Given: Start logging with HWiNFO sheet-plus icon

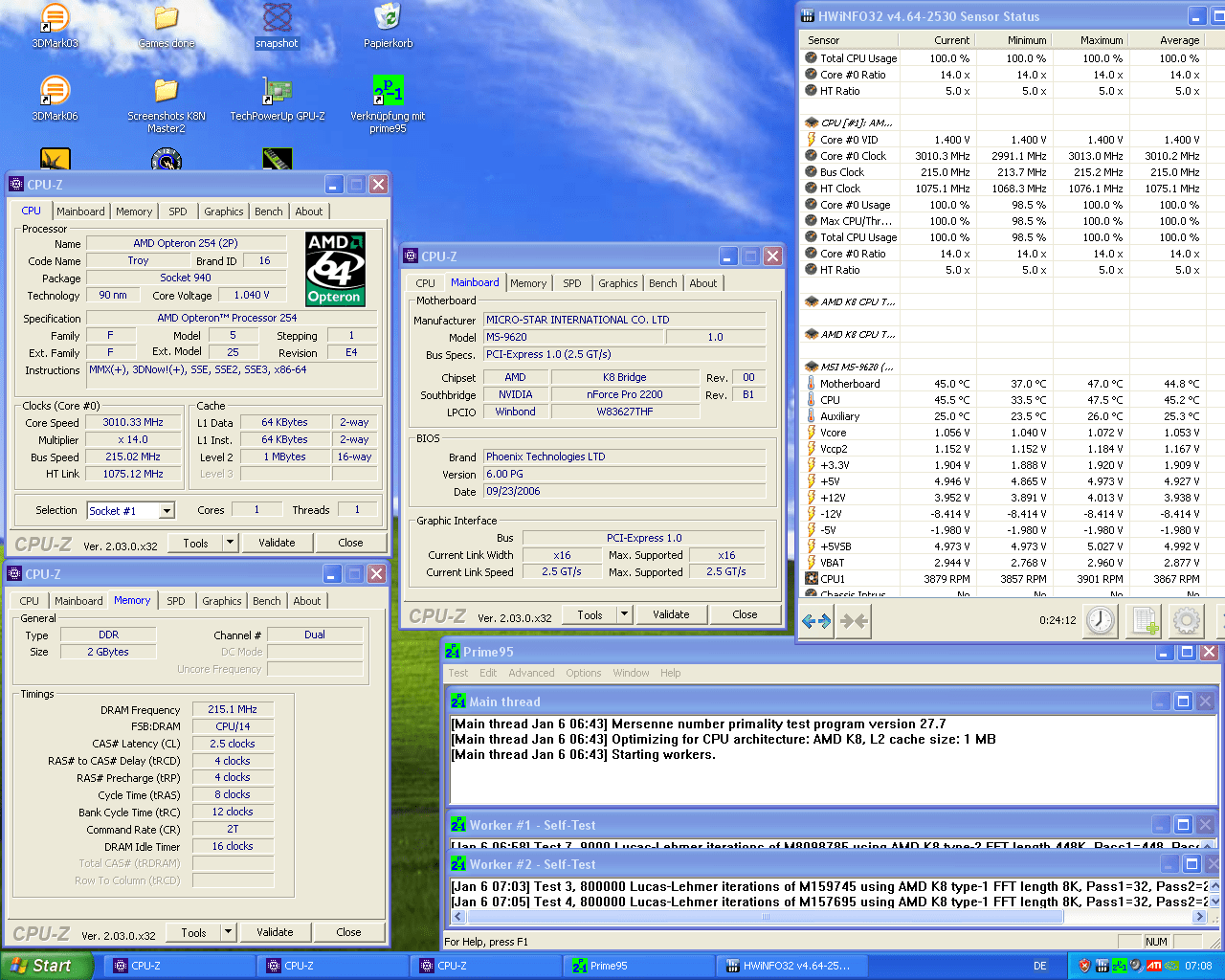Looking at the screenshot, I should pyautogui.click(x=1145, y=621).
